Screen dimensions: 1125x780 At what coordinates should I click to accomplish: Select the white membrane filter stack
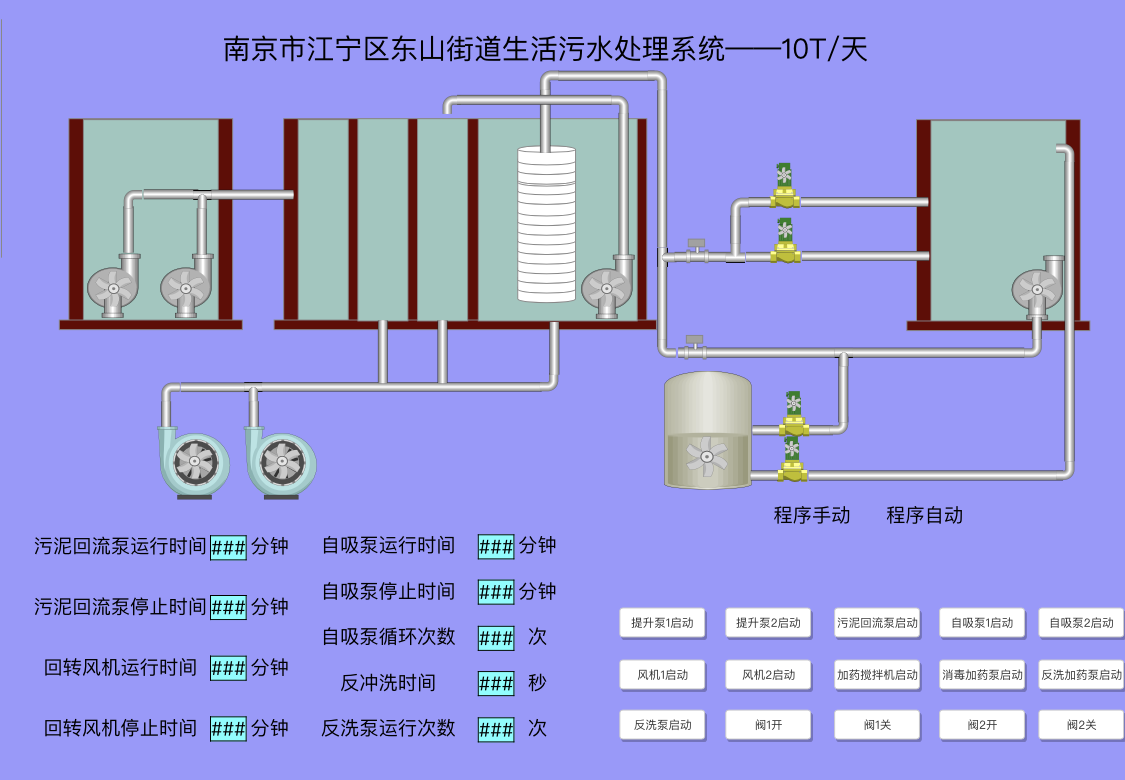546,224
